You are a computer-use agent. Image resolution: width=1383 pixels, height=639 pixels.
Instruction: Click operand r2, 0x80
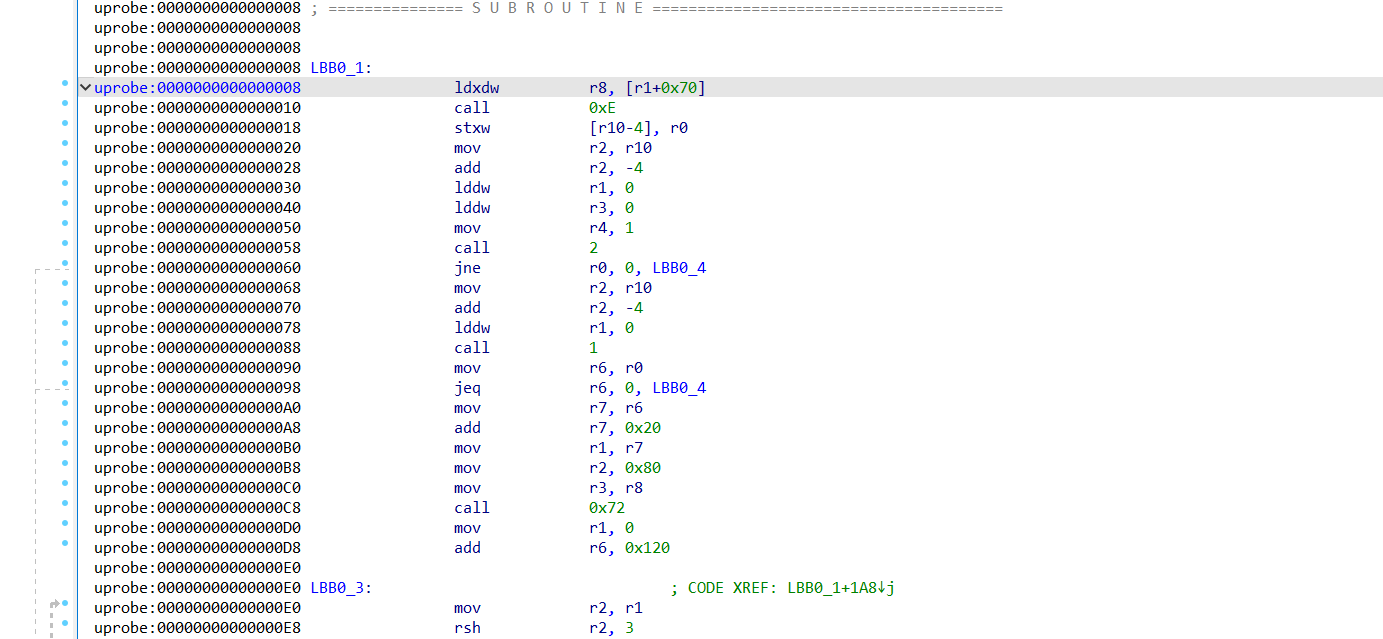tap(625, 468)
